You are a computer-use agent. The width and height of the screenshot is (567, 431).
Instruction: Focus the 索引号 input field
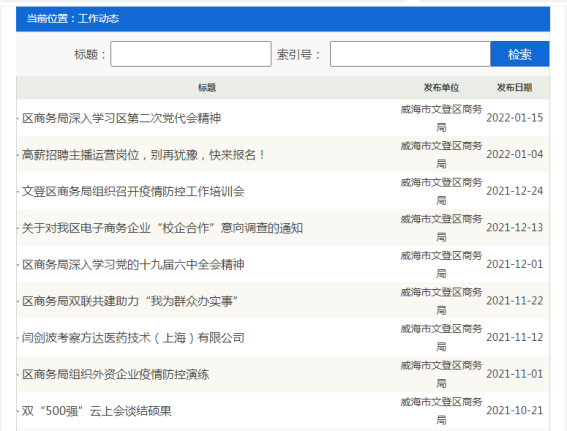click(x=410, y=54)
